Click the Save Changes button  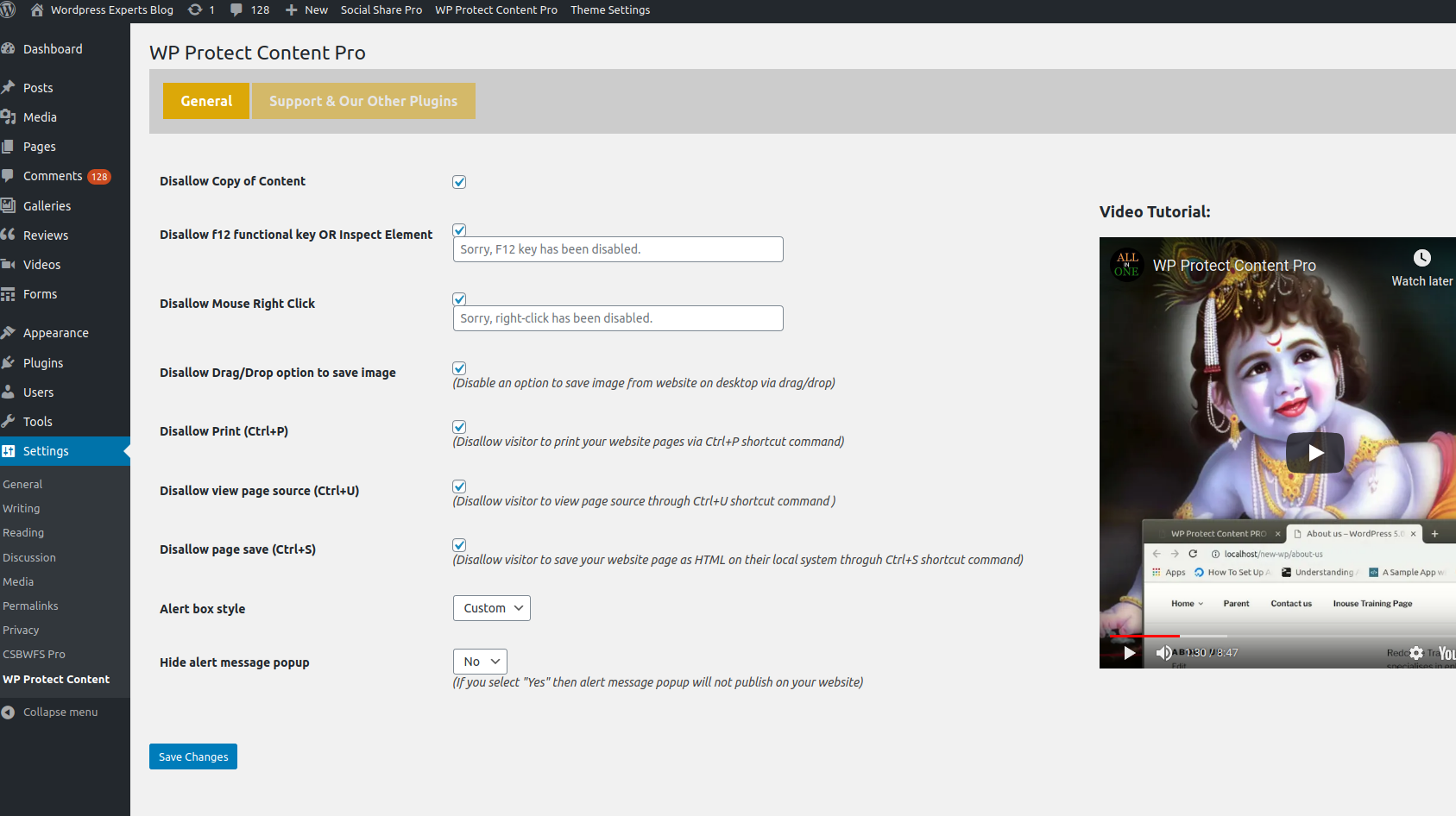pos(193,756)
